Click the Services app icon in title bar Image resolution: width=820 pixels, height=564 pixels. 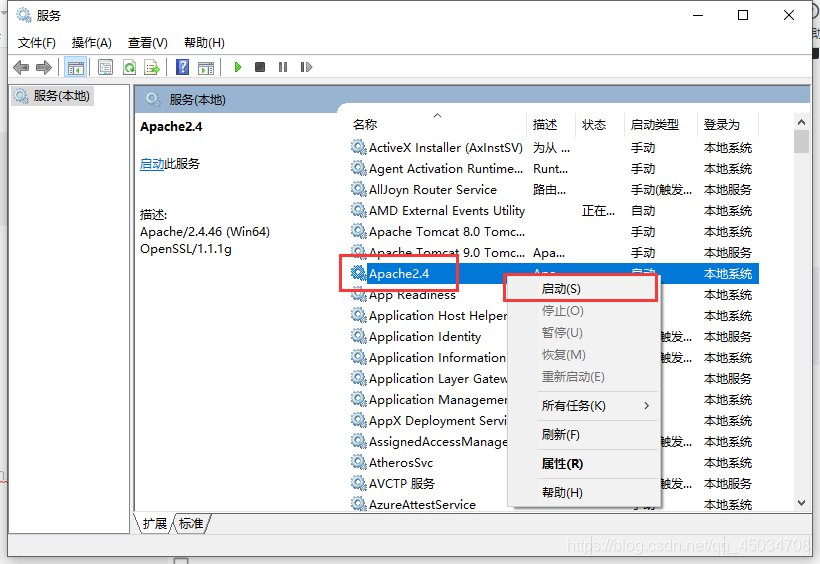24,15
